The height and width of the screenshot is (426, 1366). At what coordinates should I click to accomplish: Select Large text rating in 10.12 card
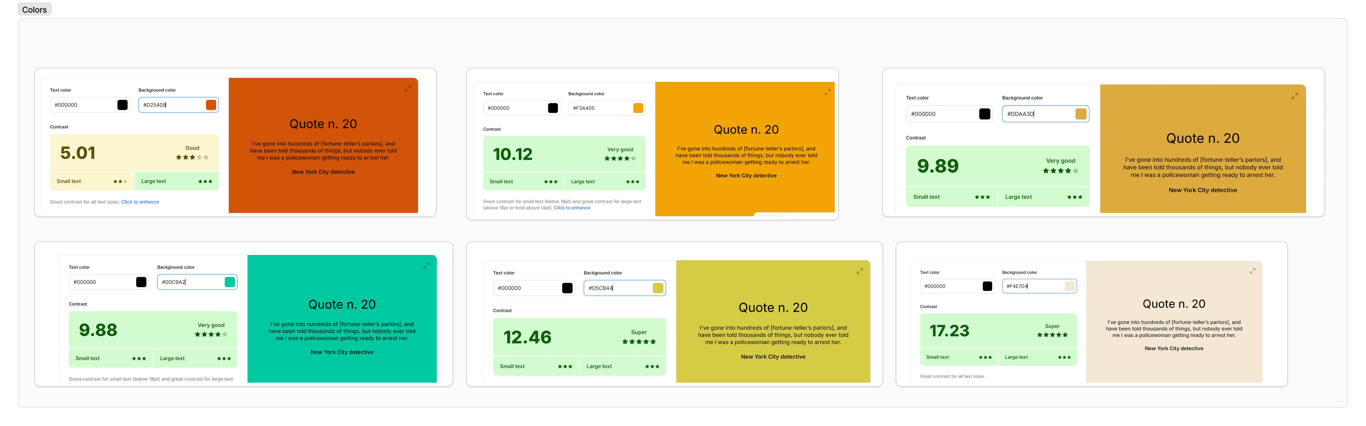pos(605,182)
